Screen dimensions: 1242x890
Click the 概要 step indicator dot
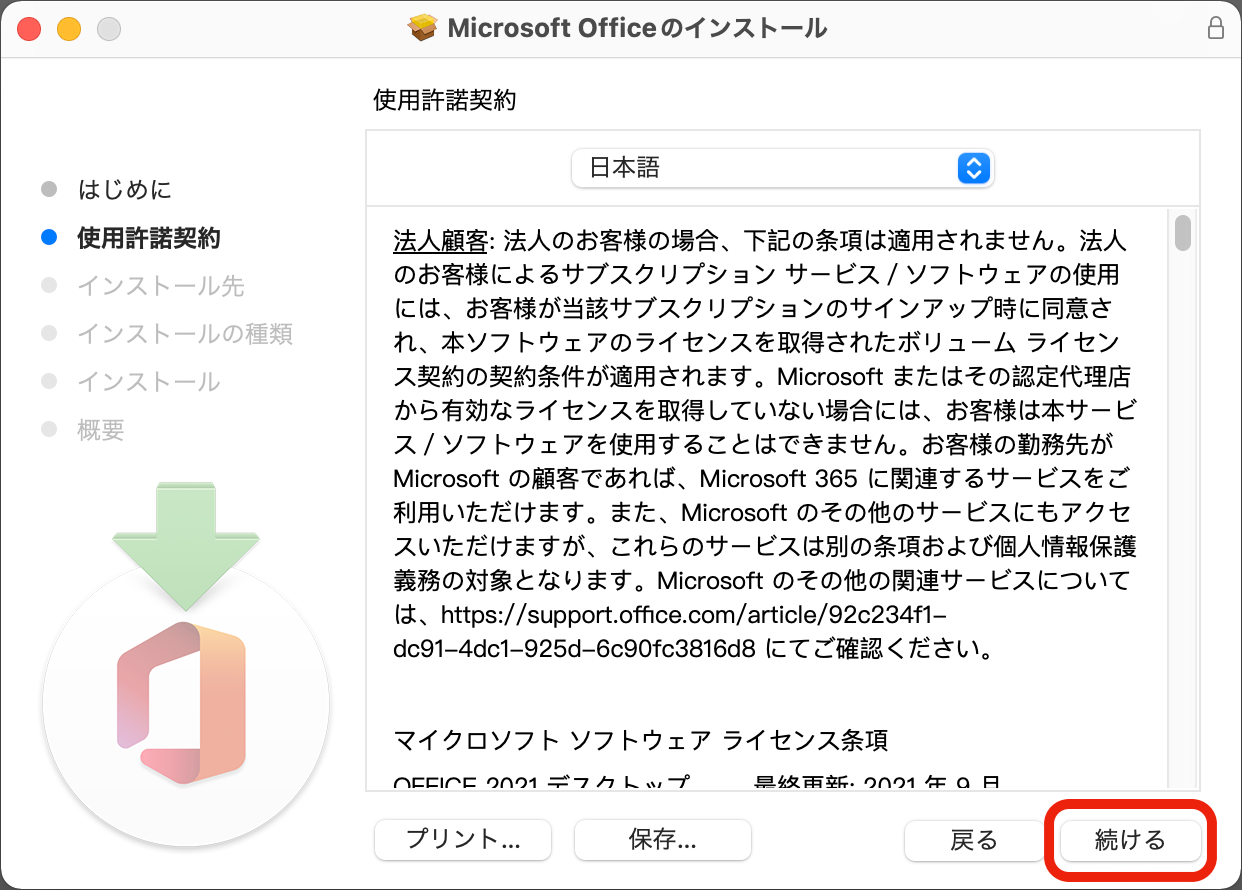coord(50,430)
